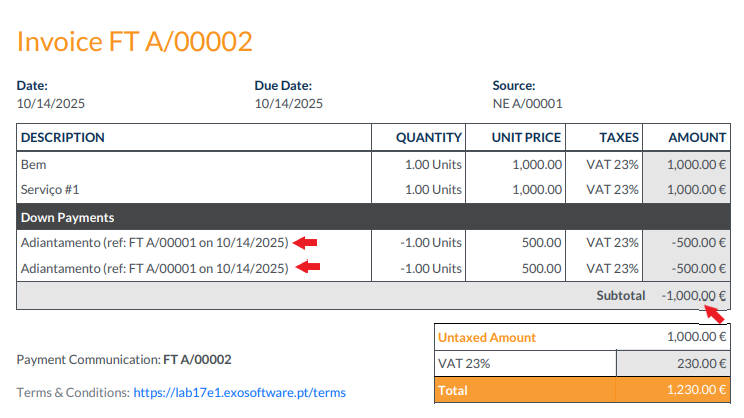744x418 pixels.
Task: Click the AMOUNT column header
Action: click(697, 137)
